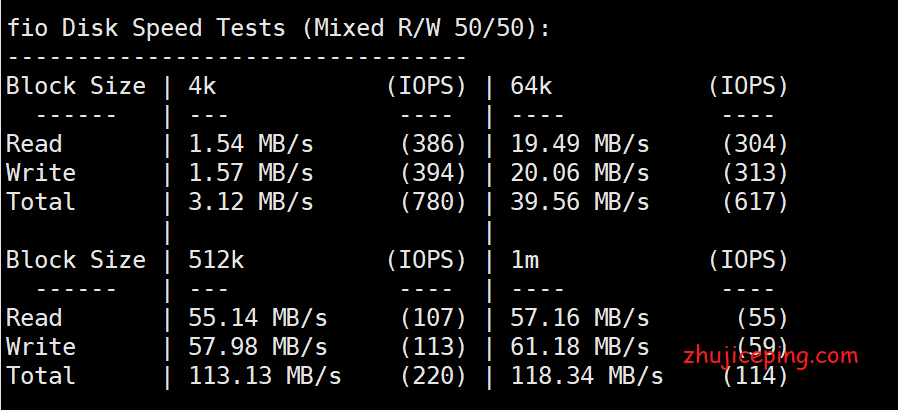Image resolution: width=898 pixels, height=410 pixels.
Task: Click the 1.57 MB/s write value
Action: (x=251, y=173)
